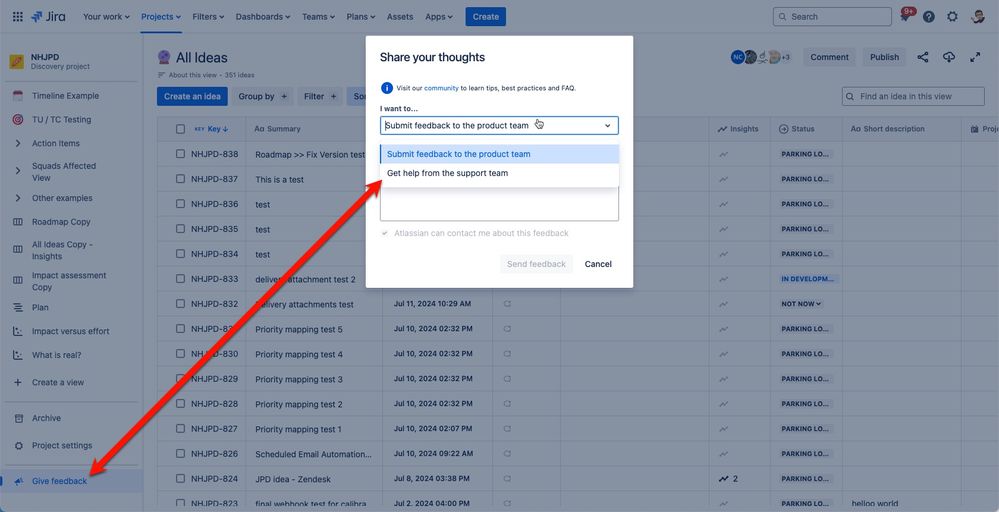Click the Comment button
The image size is (999, 512).
pos(829,57)
